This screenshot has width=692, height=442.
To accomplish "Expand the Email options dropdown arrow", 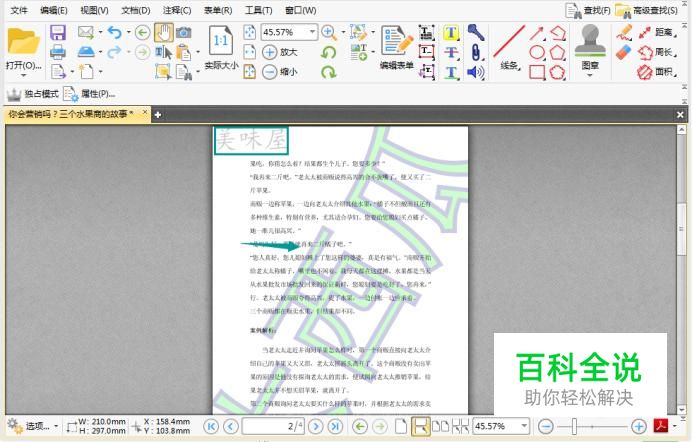I will click(100, 32).
